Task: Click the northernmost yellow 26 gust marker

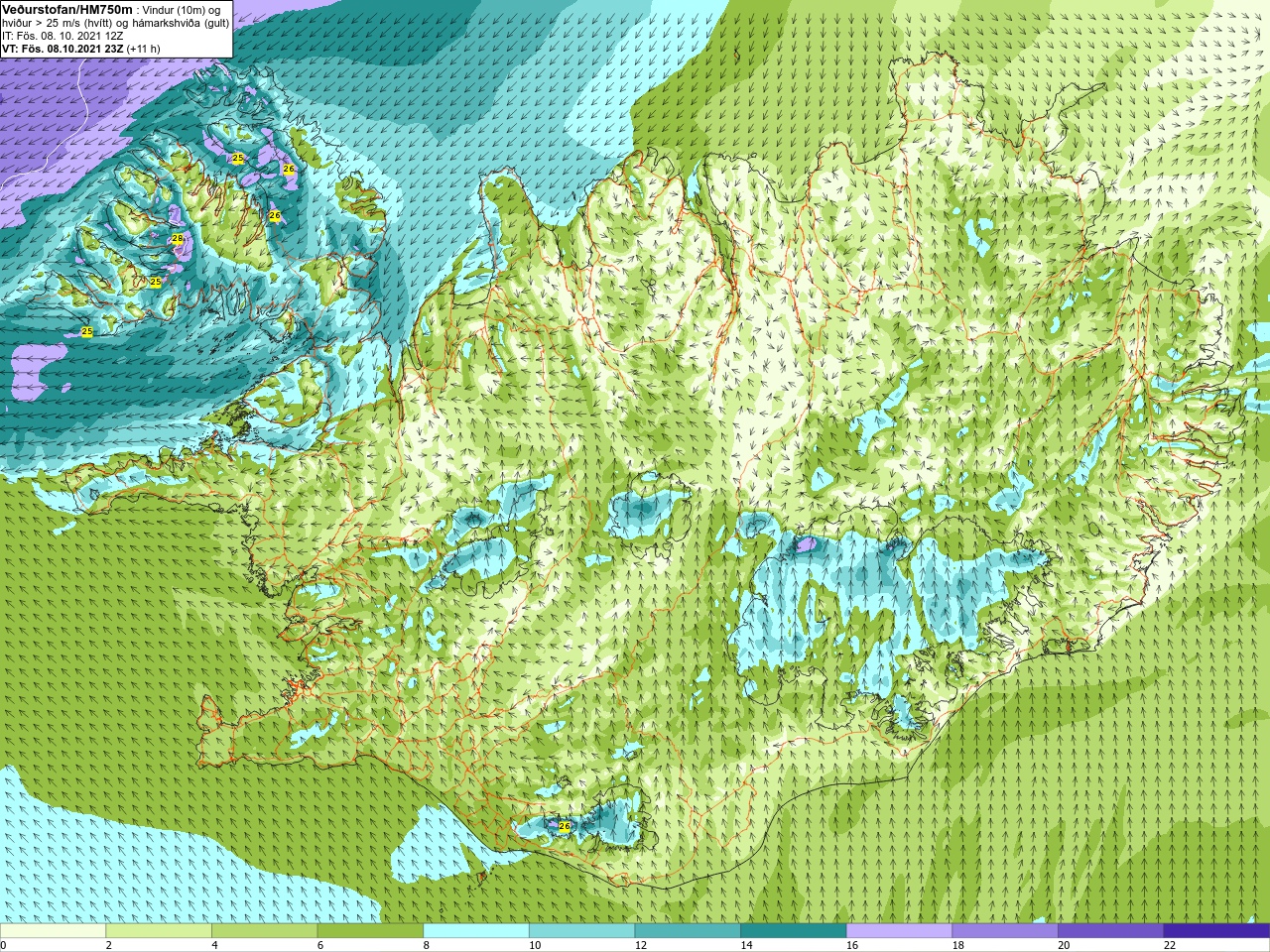Action: click(x=289, y=170)
